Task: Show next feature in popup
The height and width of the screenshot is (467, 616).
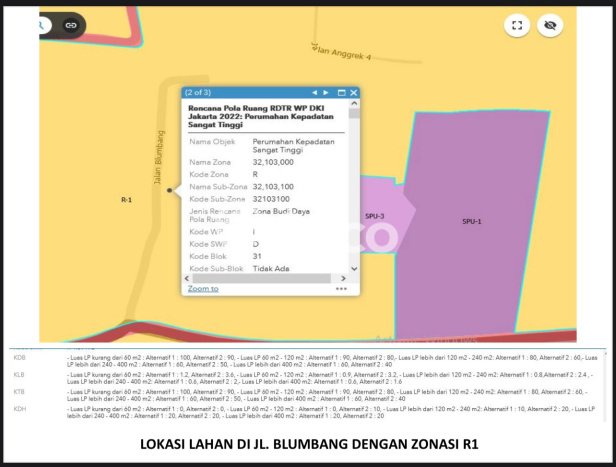Action: 326,93
